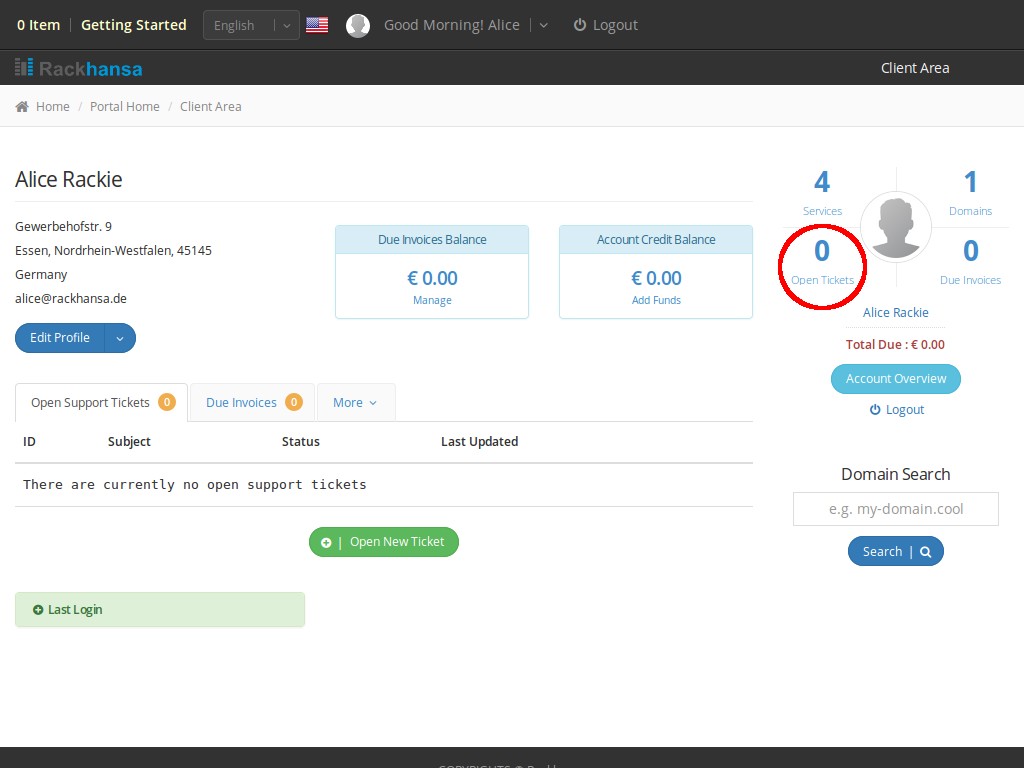
Task: Expand the Last Login panel
Action: (x=160, y=610)
